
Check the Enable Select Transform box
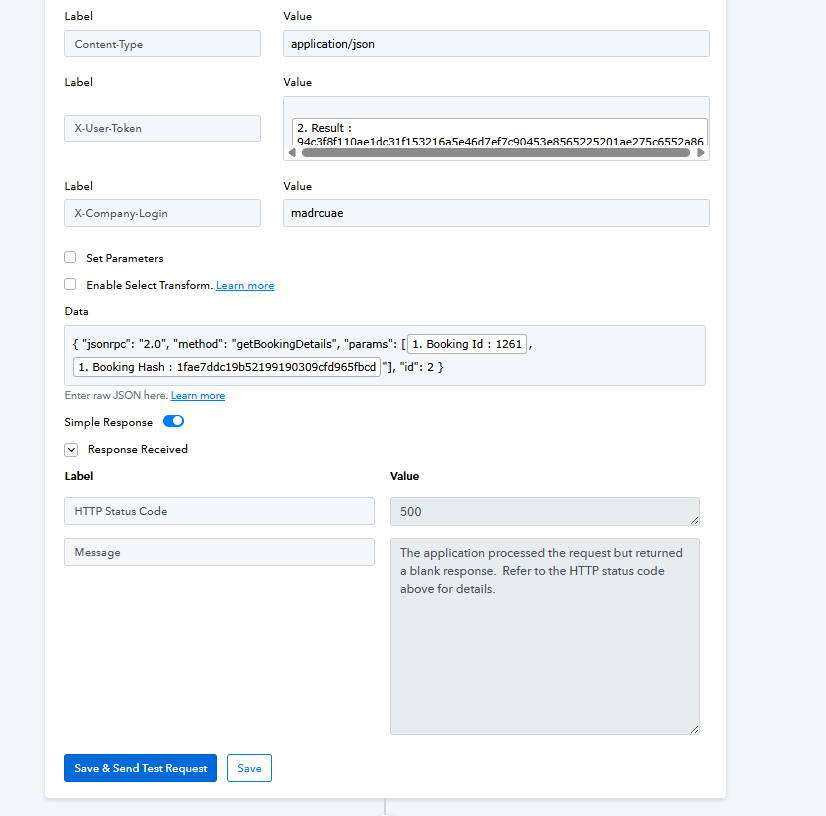click(70, 285)
